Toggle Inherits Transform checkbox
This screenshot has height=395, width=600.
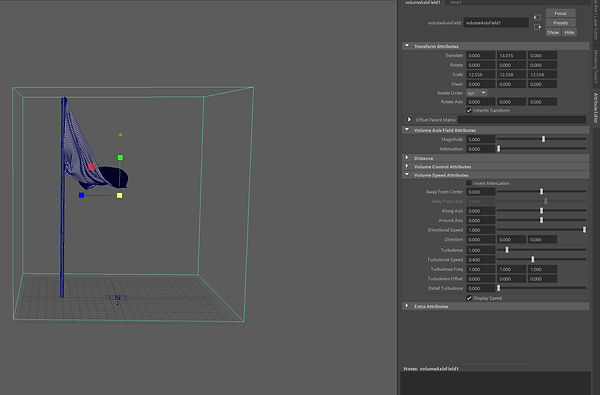pos(469,110)
